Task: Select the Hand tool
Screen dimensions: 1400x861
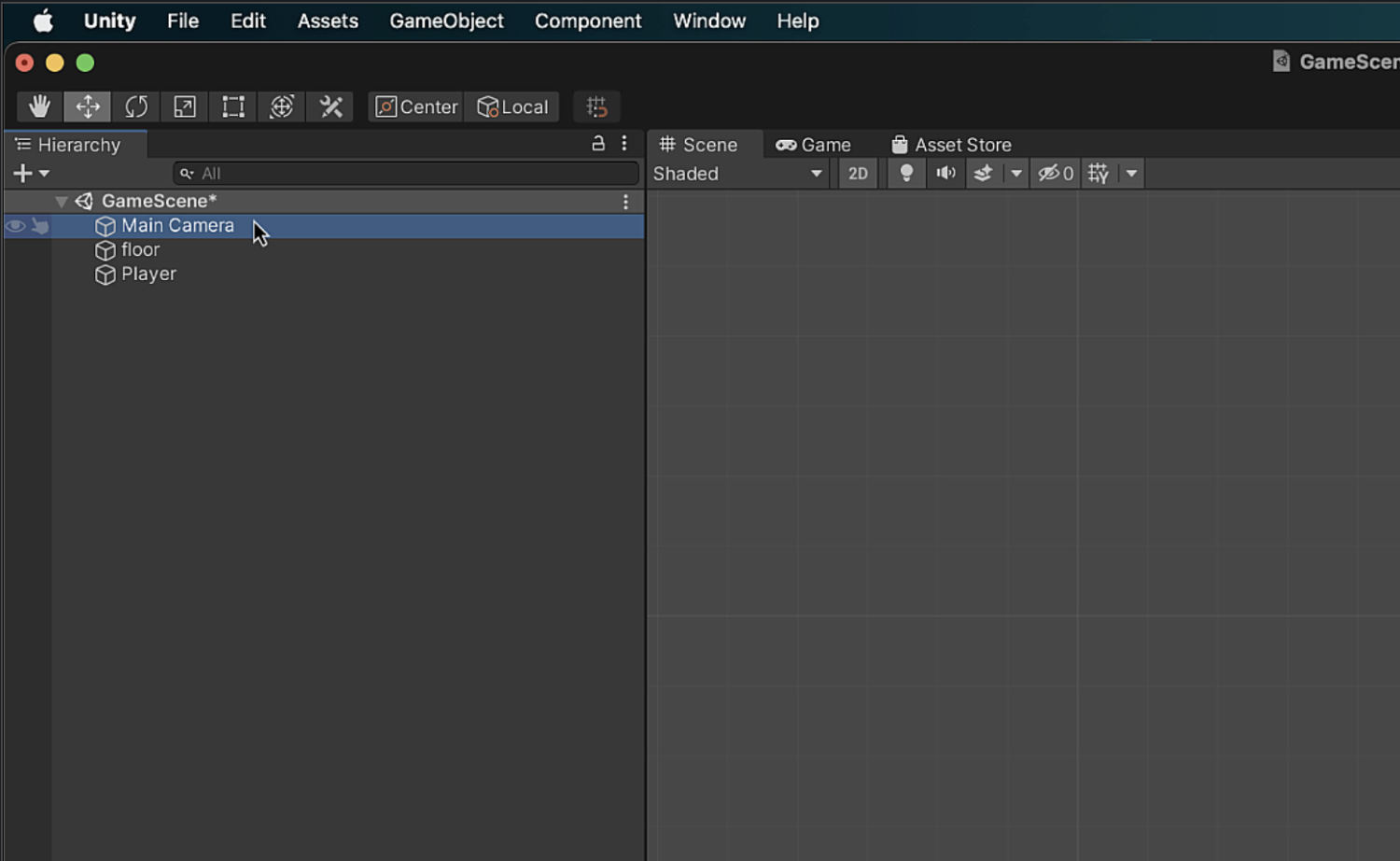Action: [x=39, y=106]
